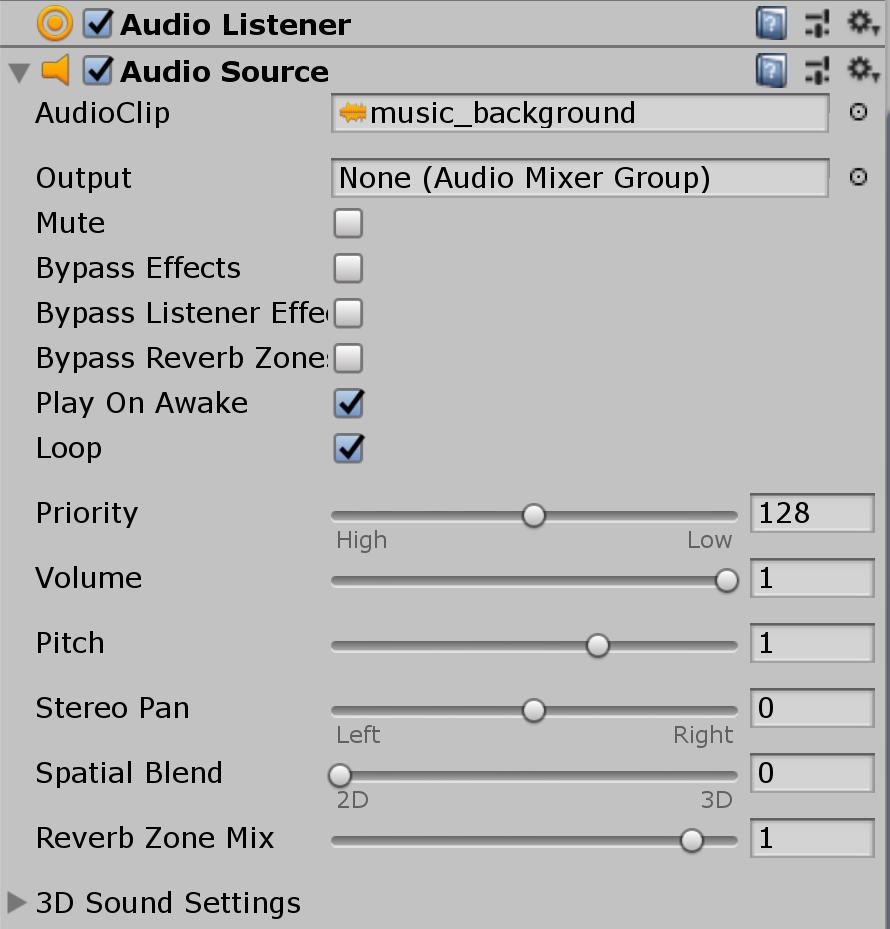Open the AudioClip object picker circle
890x929 pixels.
[x=858, y=112]
